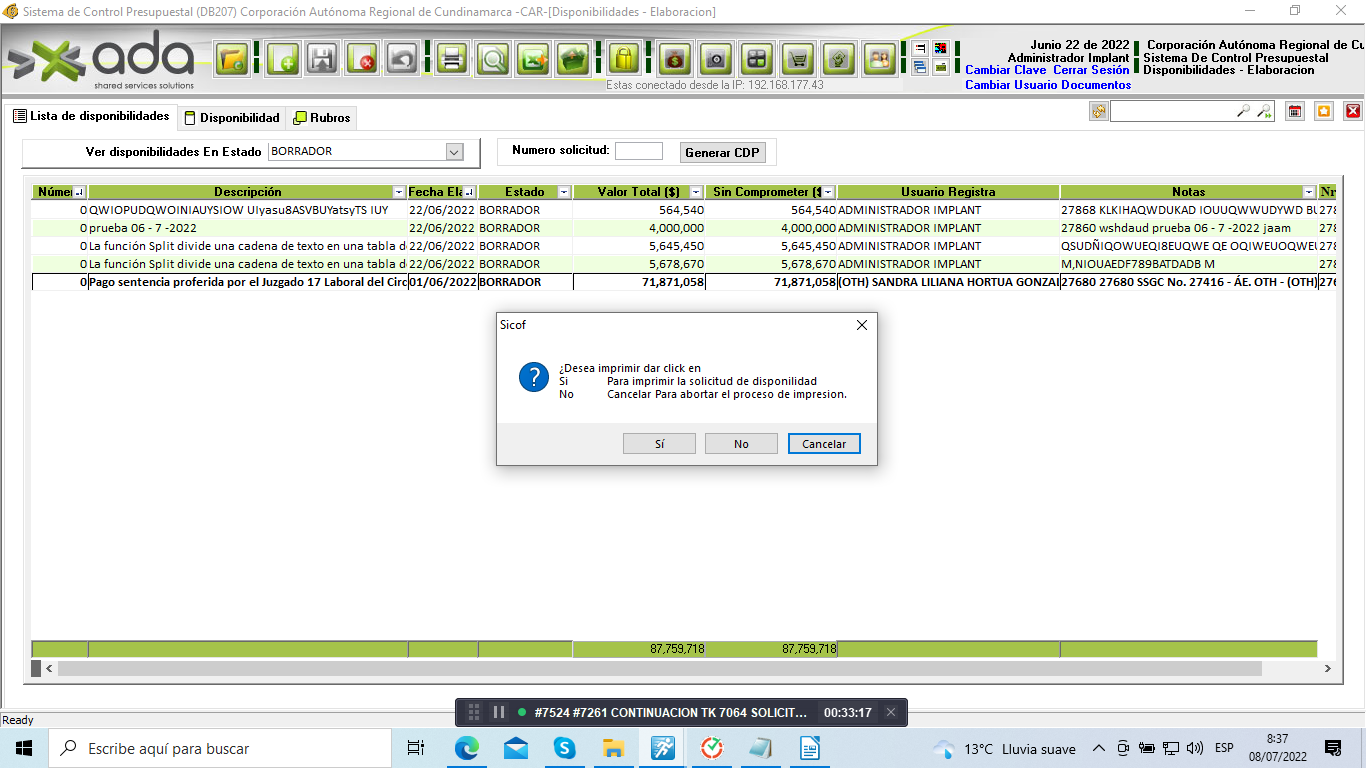Click the padlock toolbar icon
Viewport: 1366px width, 768px height.
pyautogui.click(x=624, y=60)
